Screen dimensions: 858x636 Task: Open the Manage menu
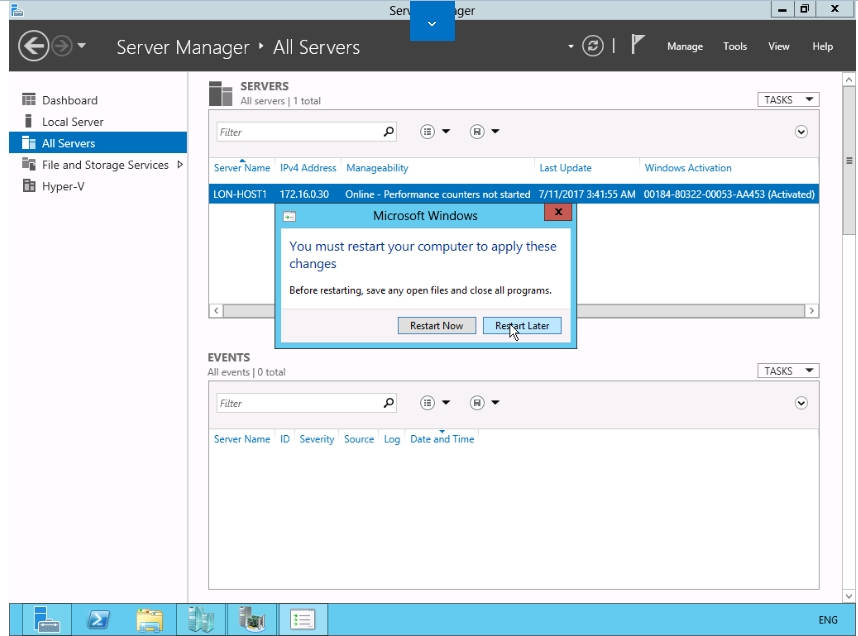(685, 47)
